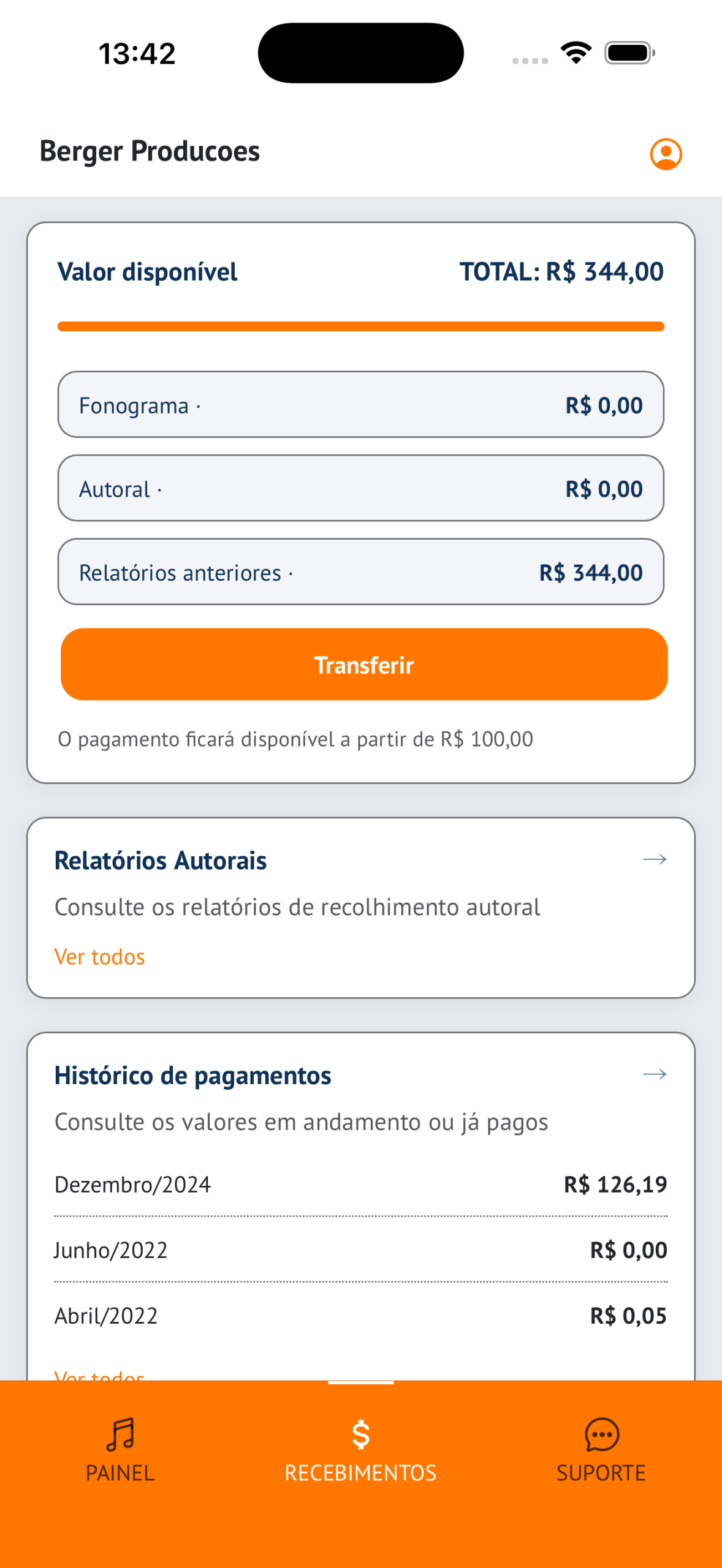The image size is (722, 1568).
Task: Follow Ver todos link under Relatórios Autorais
Action: click(x=100, y=957)
